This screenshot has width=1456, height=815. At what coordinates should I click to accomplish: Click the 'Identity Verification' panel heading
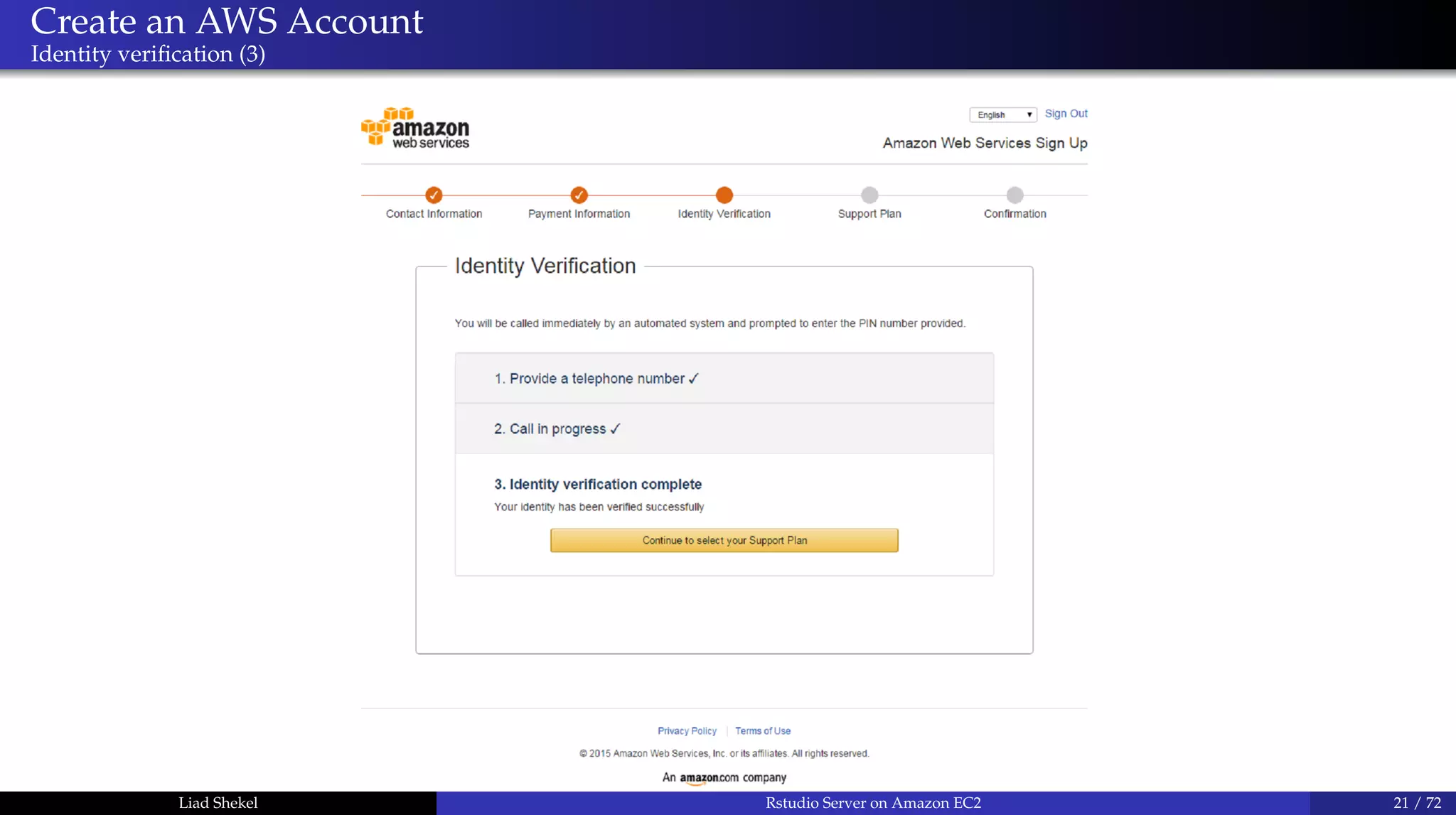(x=545, y=266)
